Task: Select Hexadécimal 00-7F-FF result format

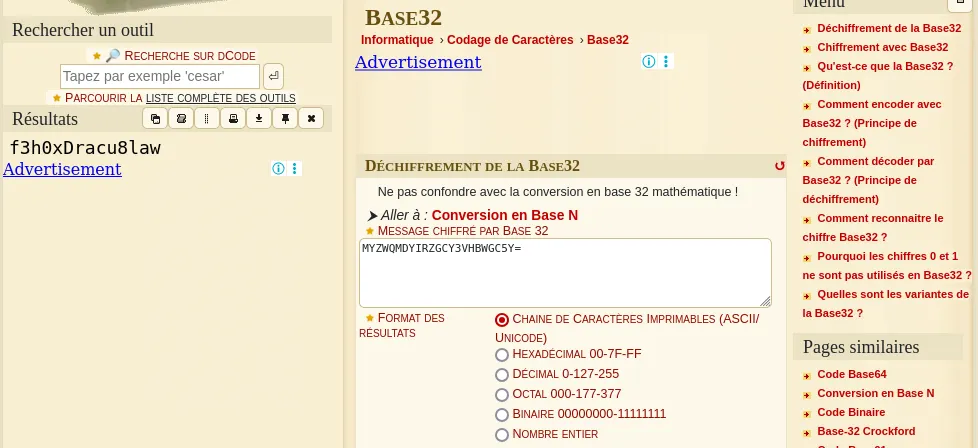Action: click(501, 354)
